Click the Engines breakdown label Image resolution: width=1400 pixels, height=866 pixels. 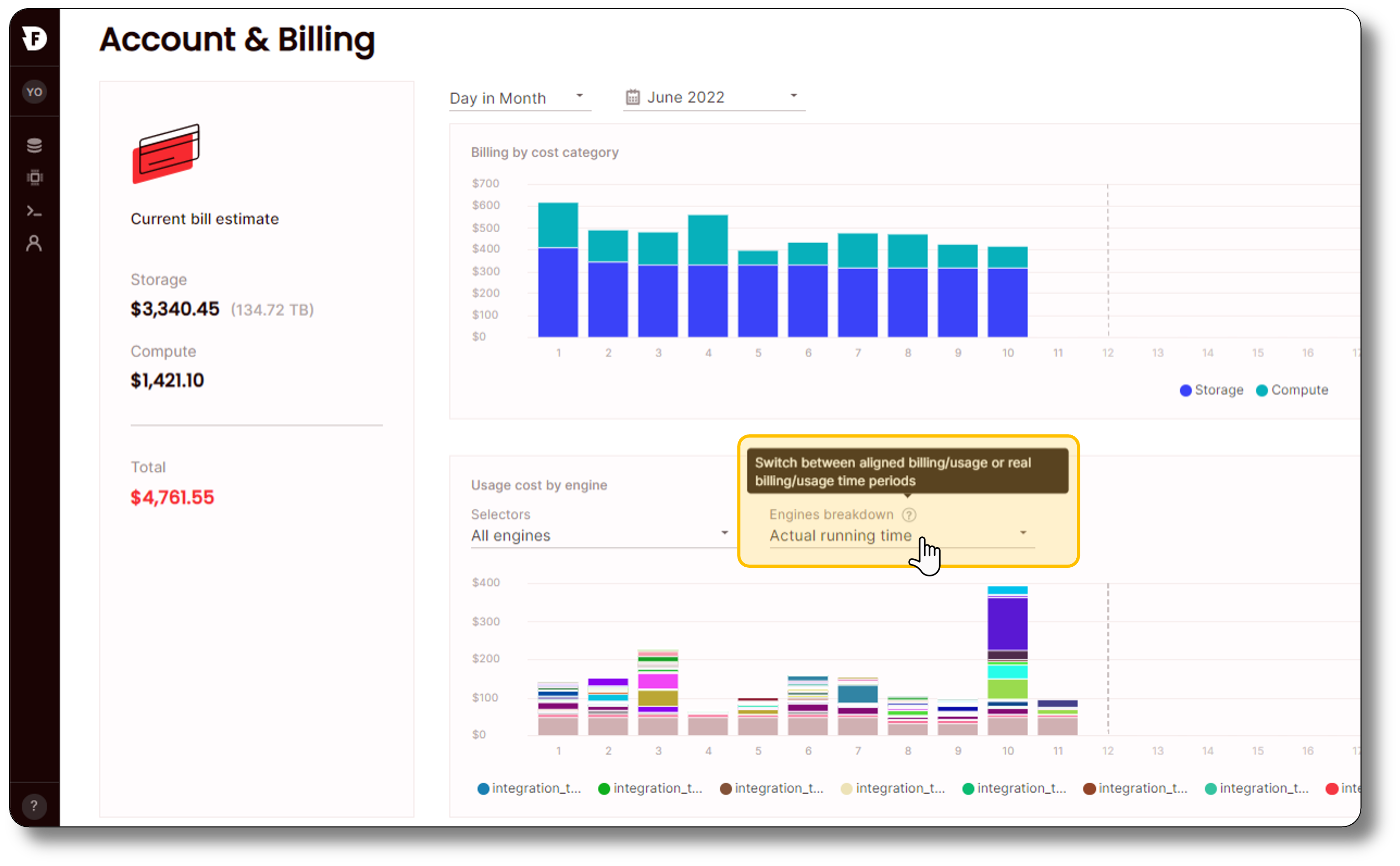click(x=831, y=515)
